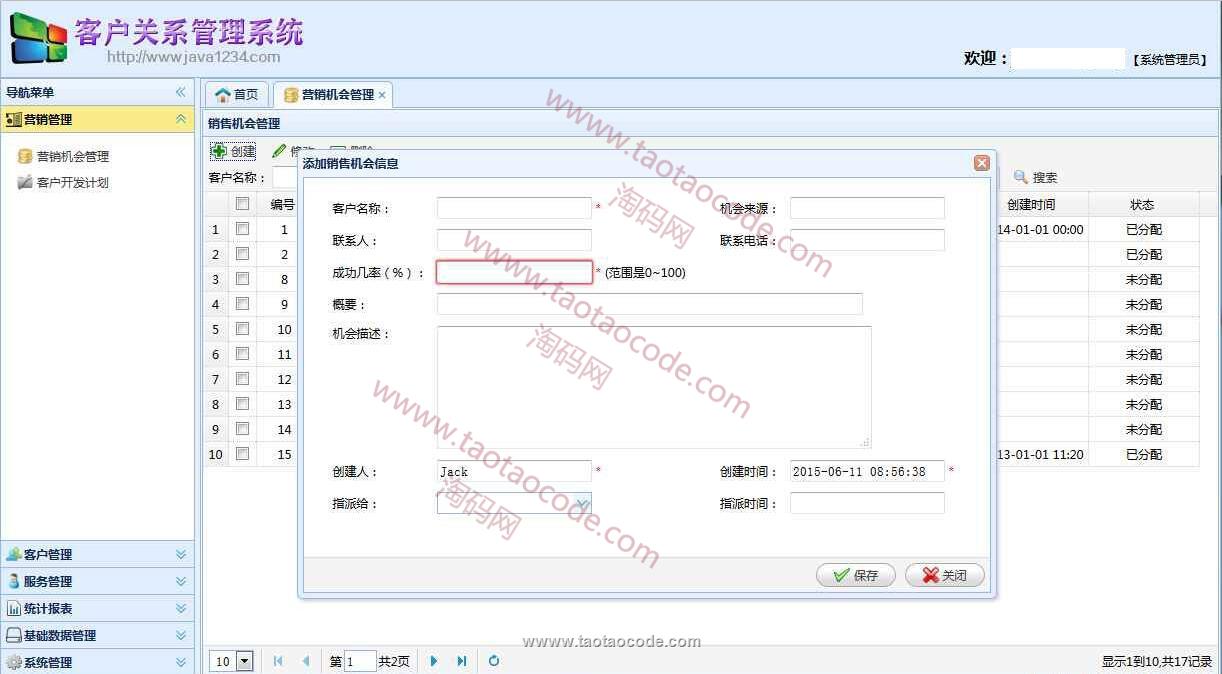
Task: Open 客户开发计划 in sidebar tree
Action: pos(72,183)
